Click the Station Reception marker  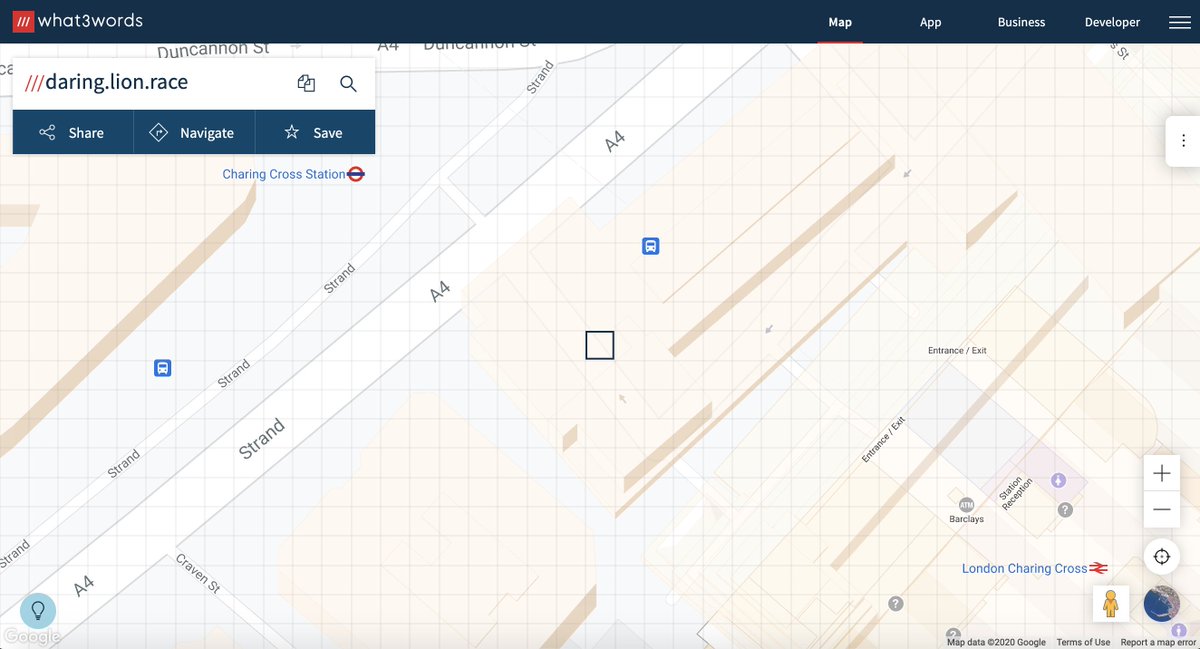click(x=1058, y=481)
